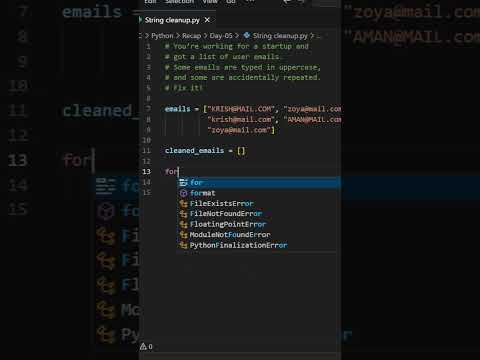The width and height of the screenshot is (480, 360).
Task: Click line number 11 in the gutter
Action: (x=147, y=151)
